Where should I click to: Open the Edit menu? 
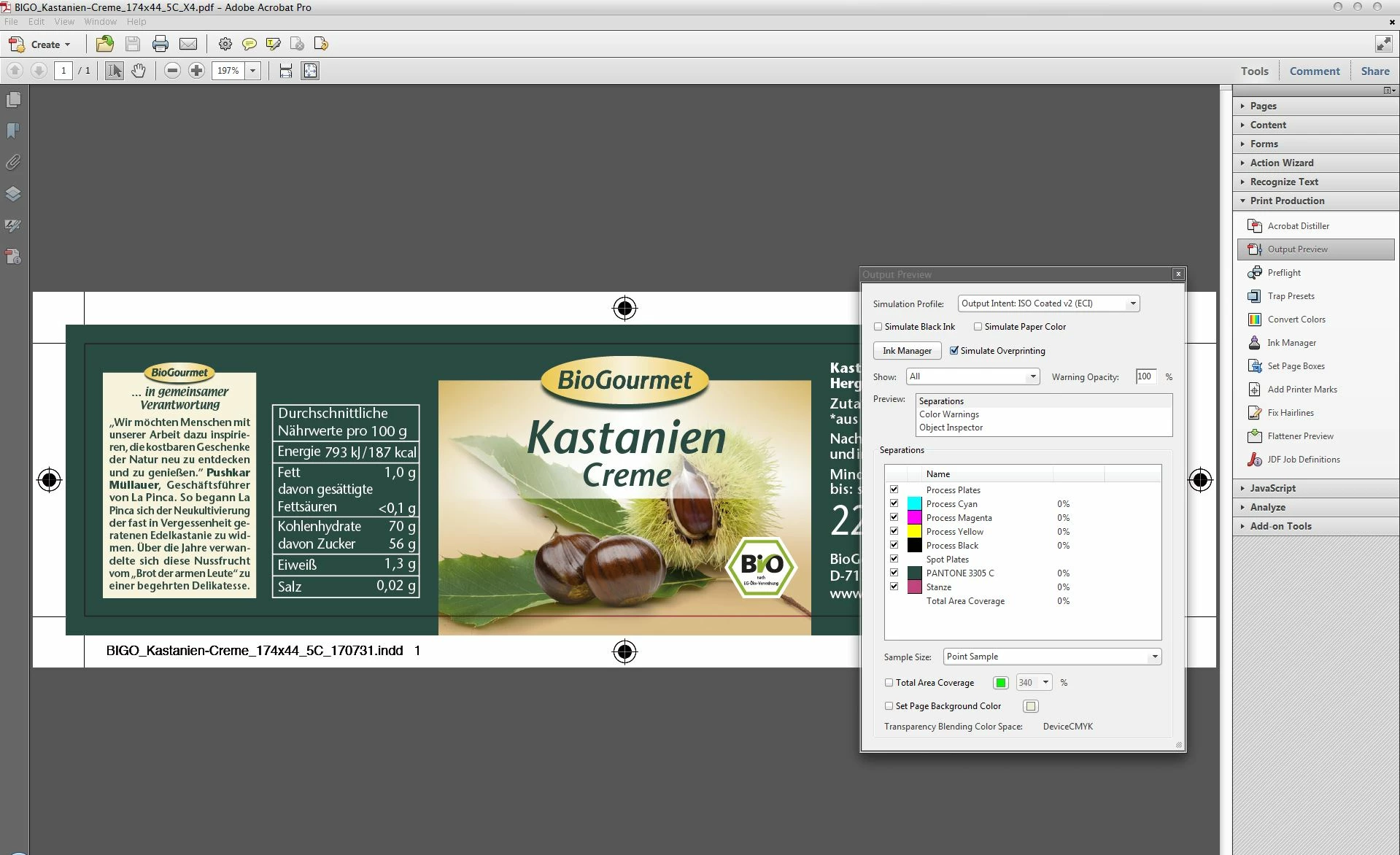coord(36,22)
